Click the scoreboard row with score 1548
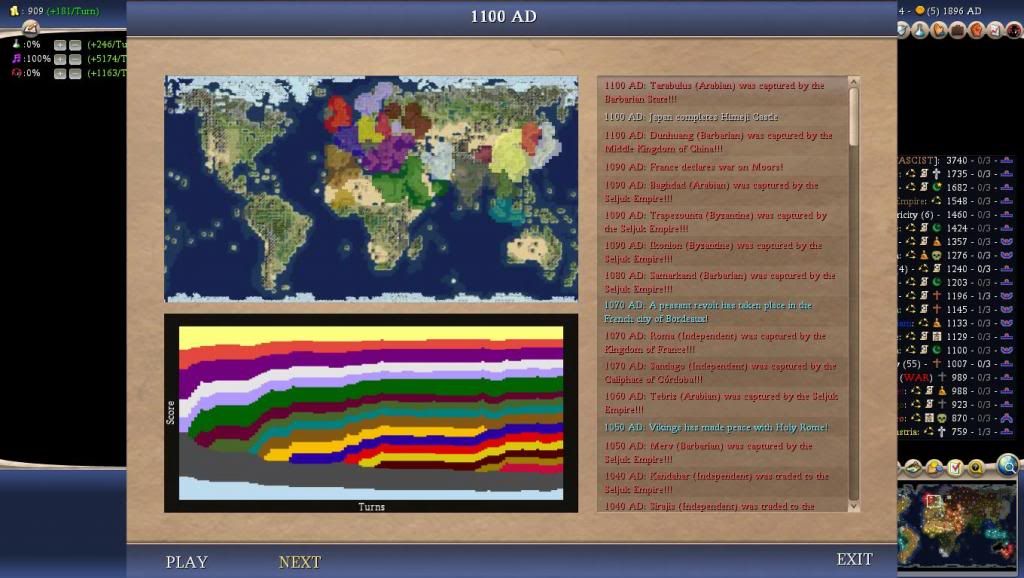 (x=955, y=201)
